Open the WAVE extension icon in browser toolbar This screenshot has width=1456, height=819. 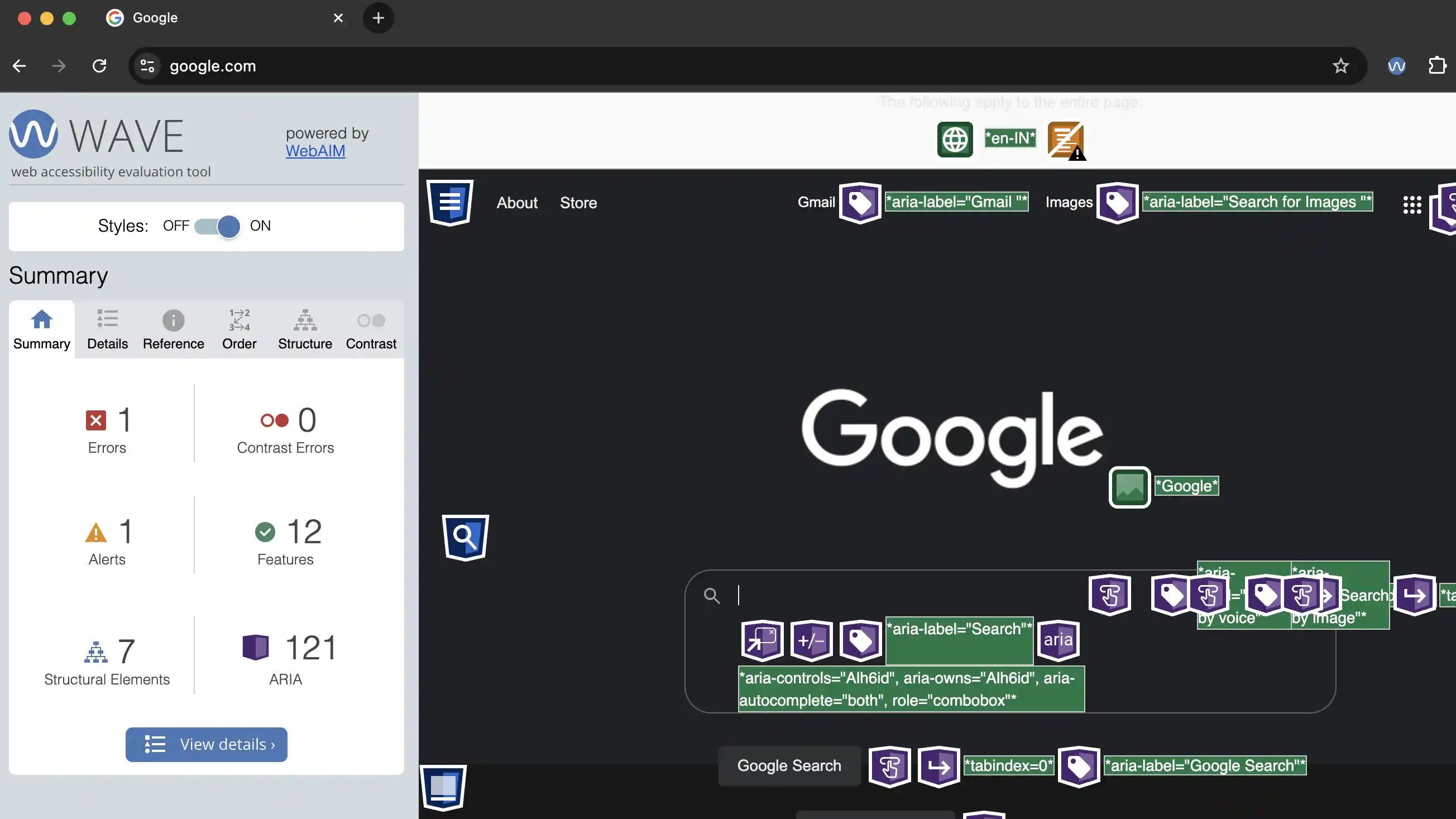[1396, 66]
